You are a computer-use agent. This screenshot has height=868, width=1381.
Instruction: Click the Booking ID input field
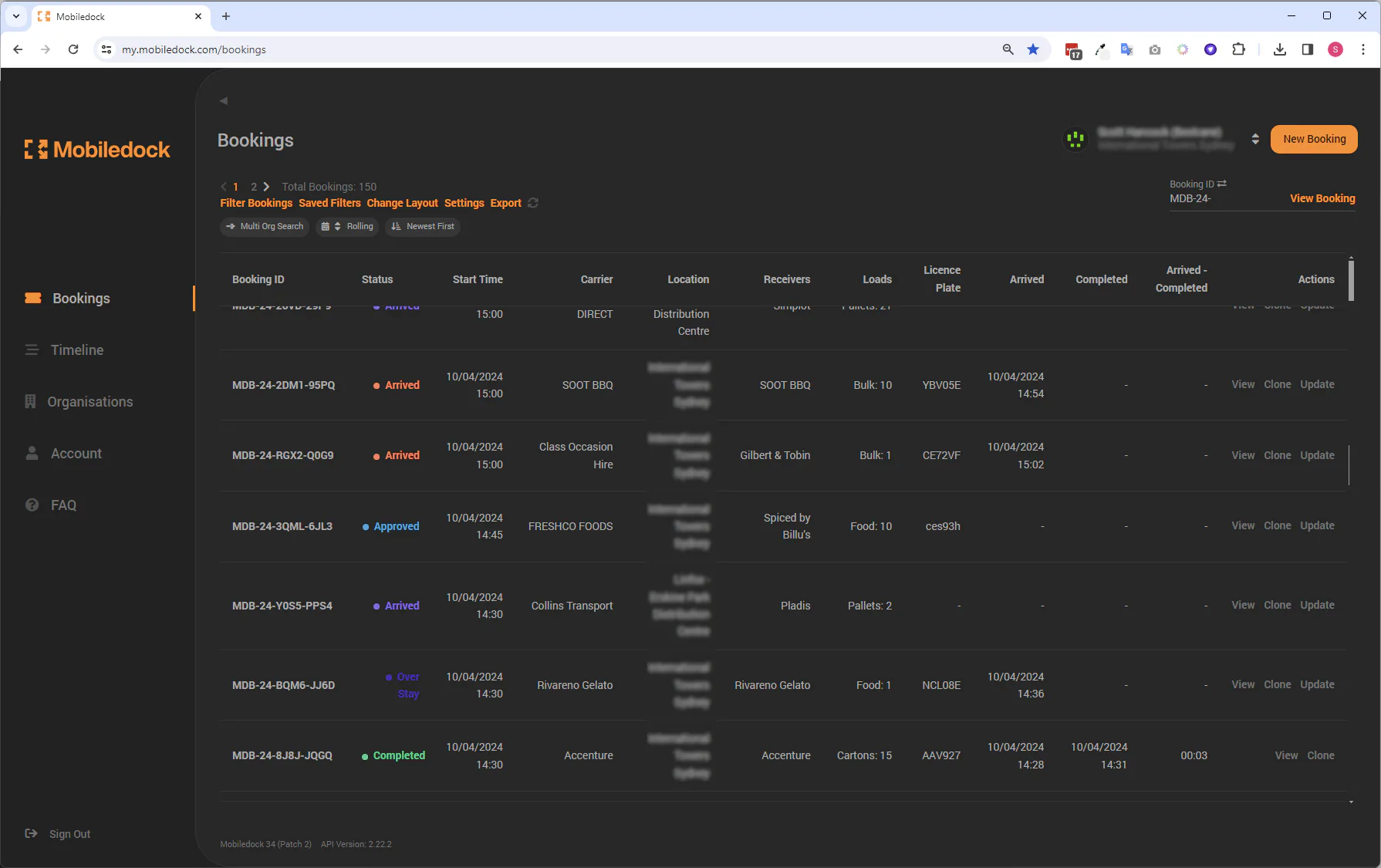(x=1225, y=199)
